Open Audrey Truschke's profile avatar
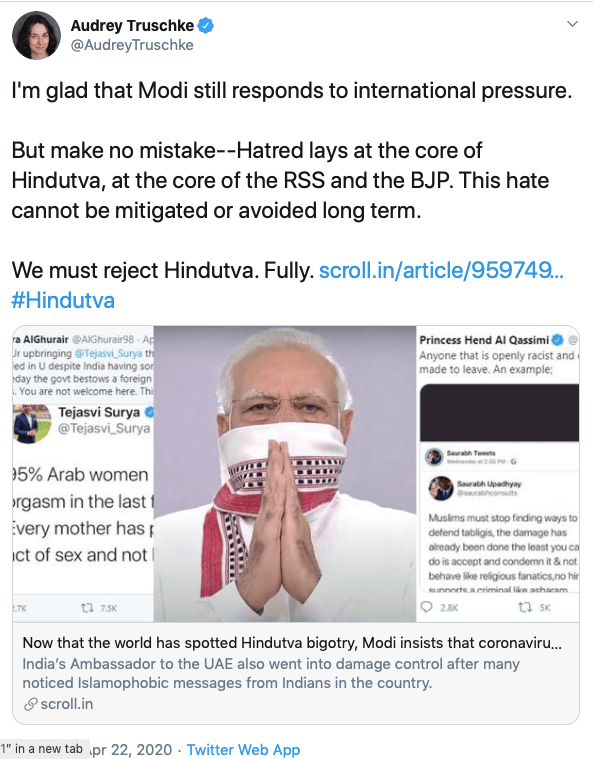Screen dimensions: 593x759 pos(36,35)
